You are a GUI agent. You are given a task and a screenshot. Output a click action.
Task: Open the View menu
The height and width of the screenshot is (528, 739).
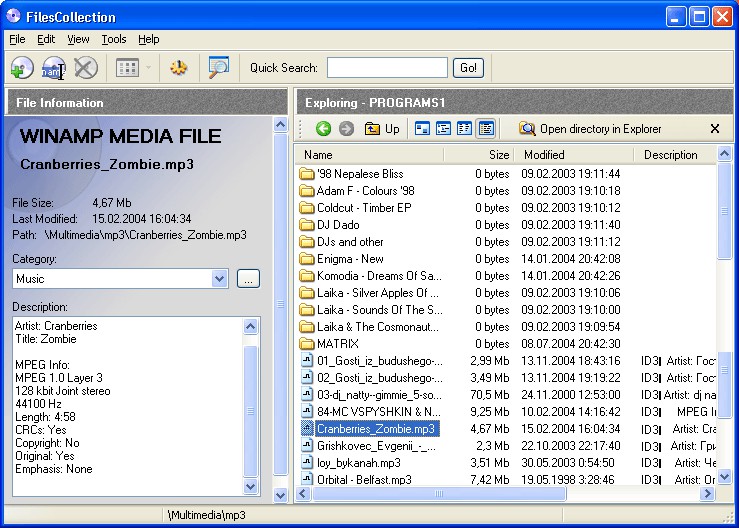point(78,39)
